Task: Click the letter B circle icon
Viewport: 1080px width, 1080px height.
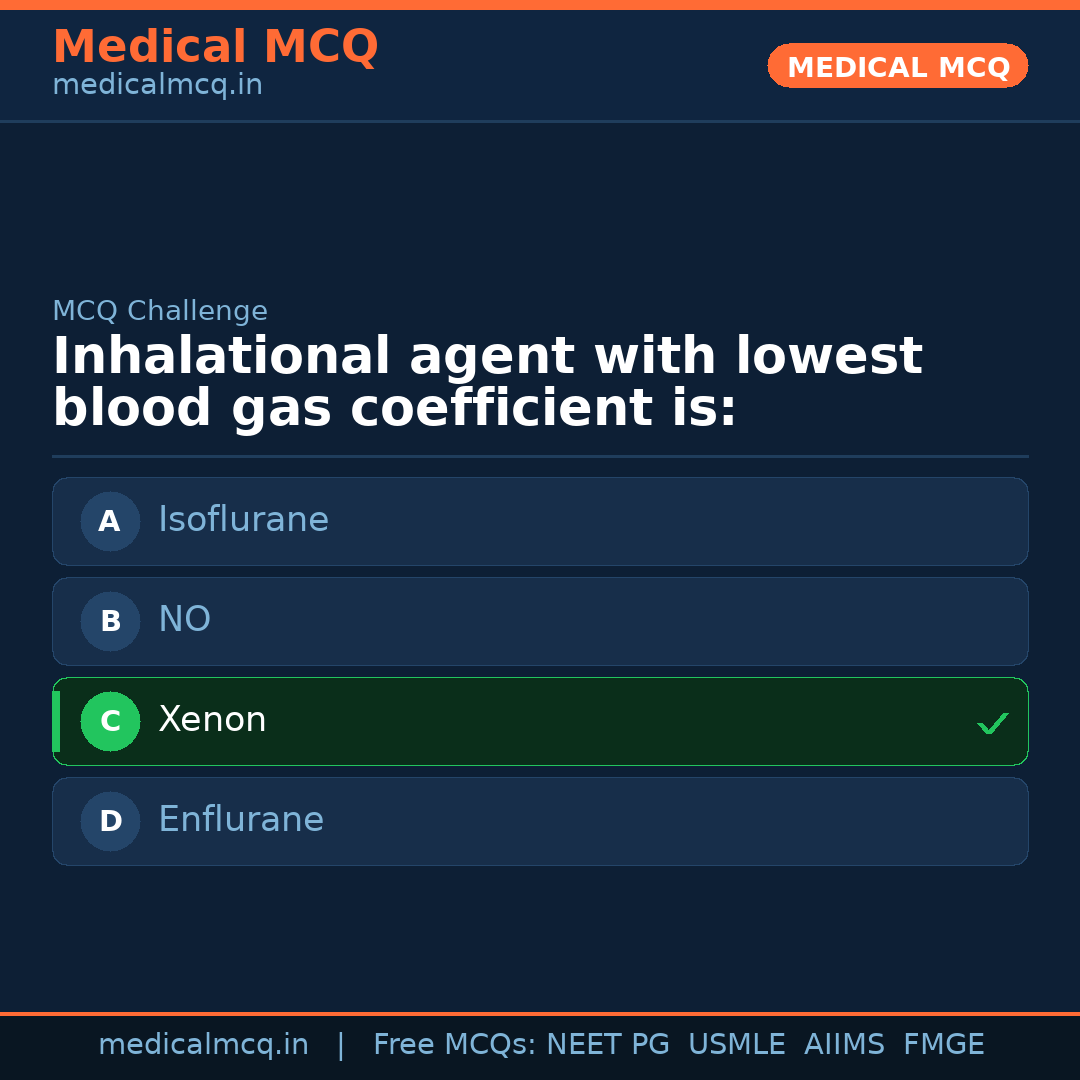Action: (110, 621)
